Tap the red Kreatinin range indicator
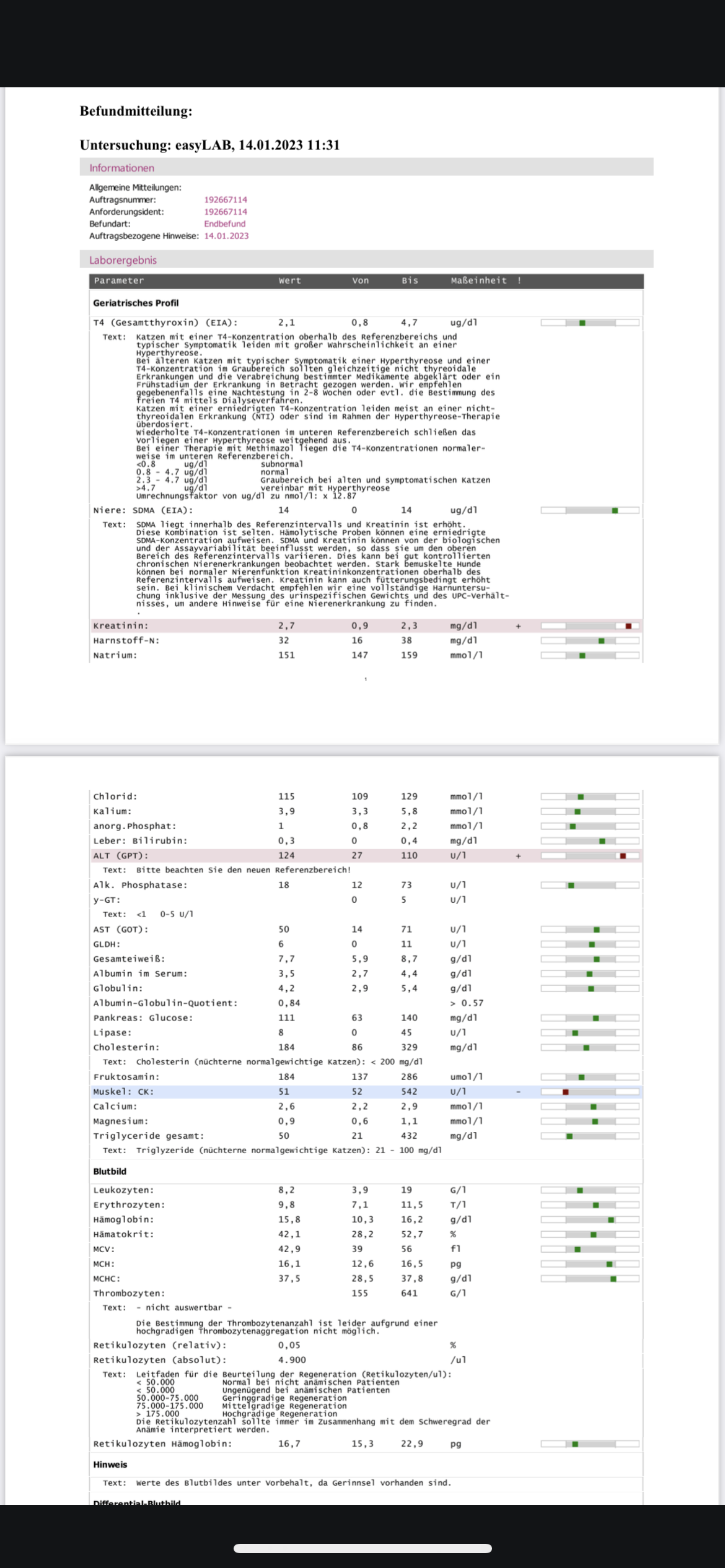The height and width of the screenshot is (1568, 725). [628, 626]
